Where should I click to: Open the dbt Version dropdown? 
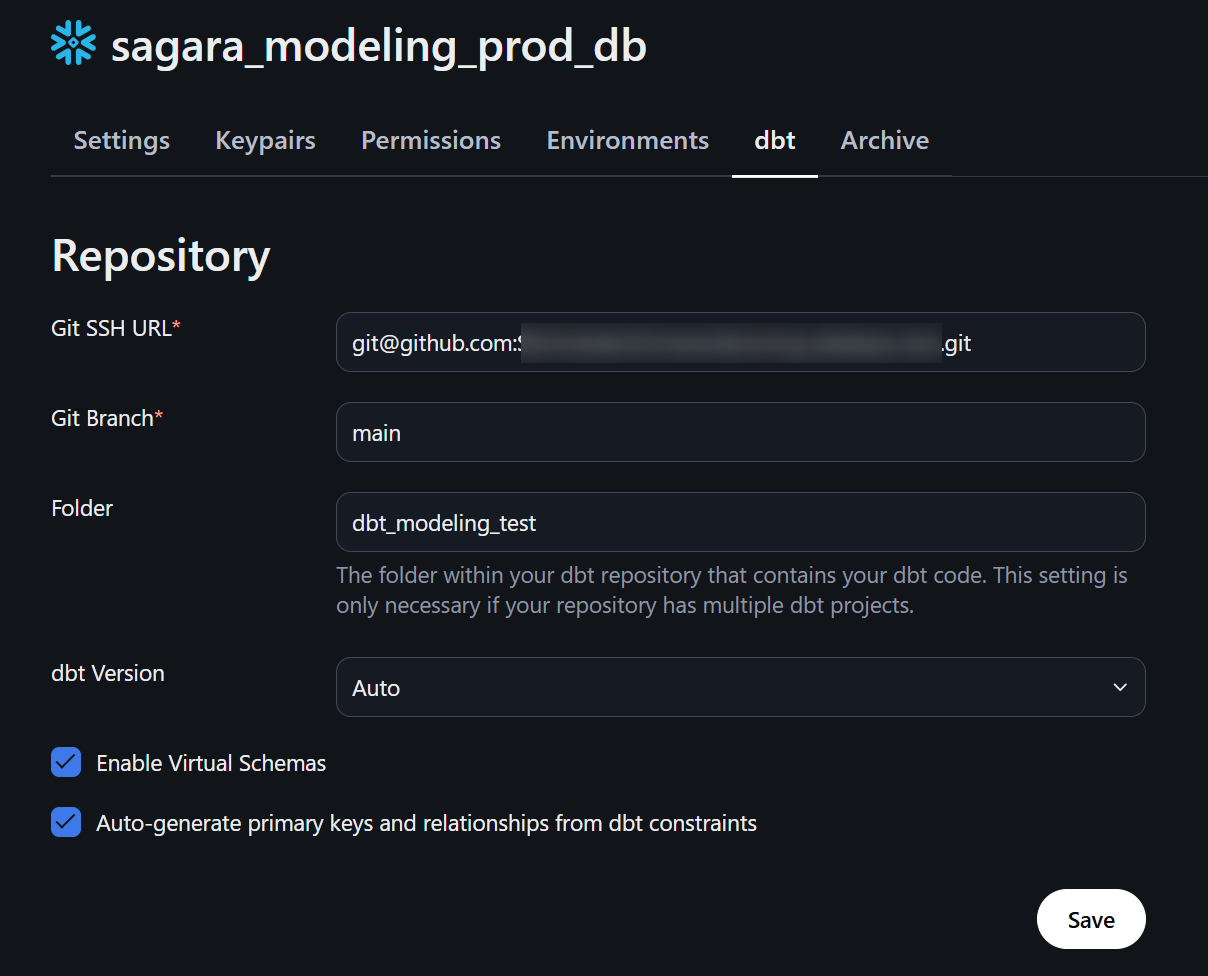740,687
